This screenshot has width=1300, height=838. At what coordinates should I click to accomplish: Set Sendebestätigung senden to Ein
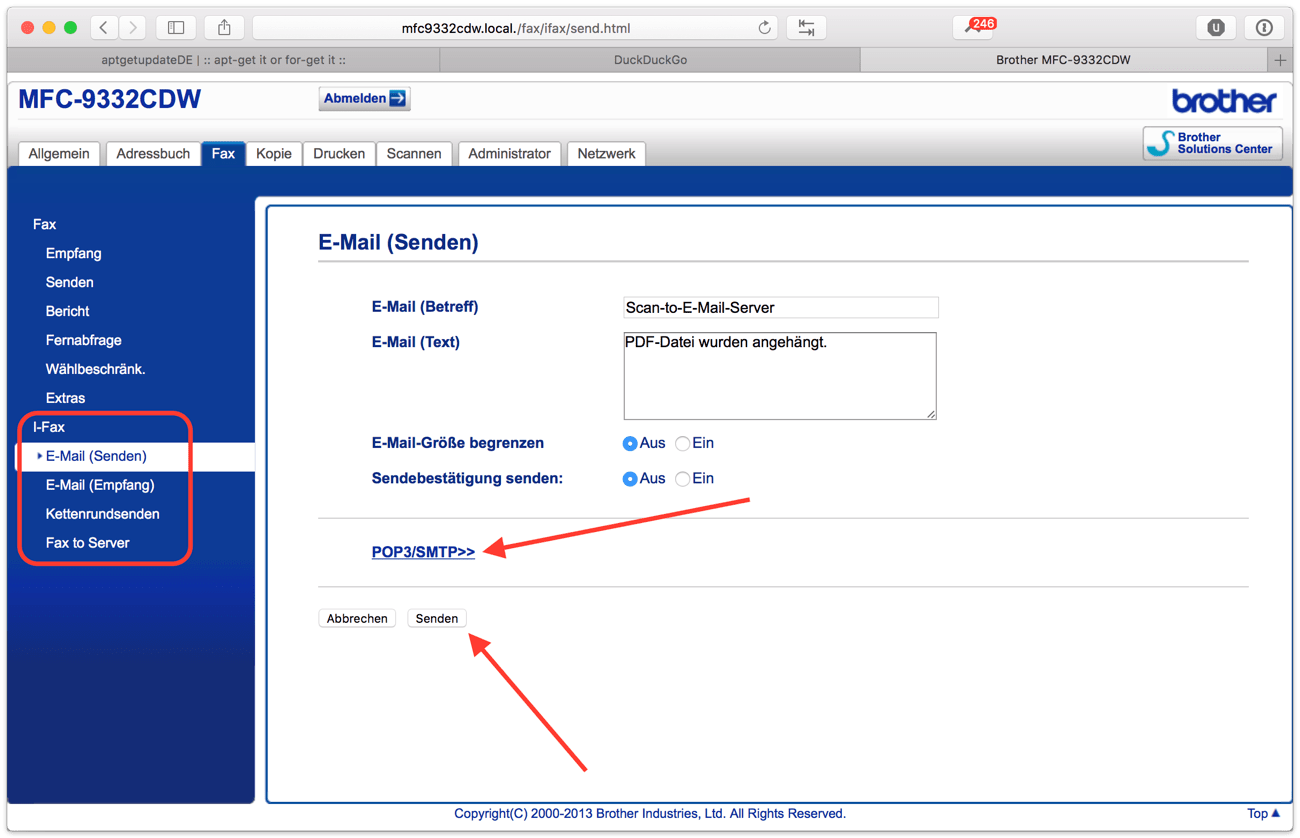(x=682, y=479)
